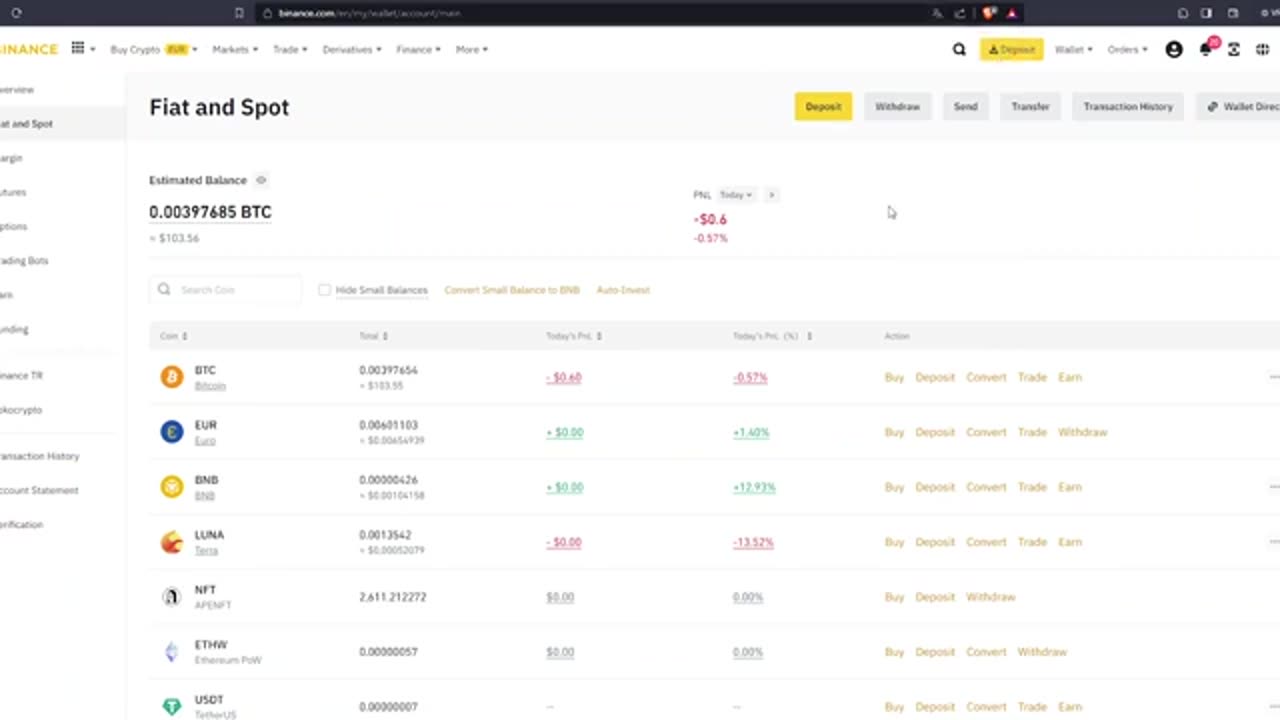The image size is (1280, 720).
Task: Expand the Buy Crypto menu
Action: point(153,49)
